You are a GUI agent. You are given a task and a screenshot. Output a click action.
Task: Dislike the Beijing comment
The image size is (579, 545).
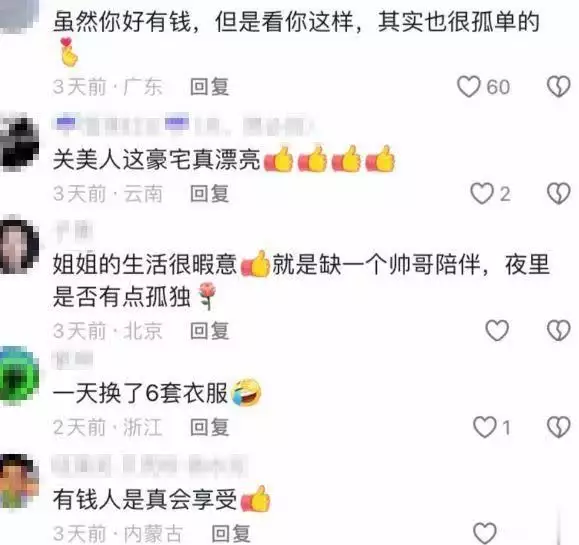559,330
